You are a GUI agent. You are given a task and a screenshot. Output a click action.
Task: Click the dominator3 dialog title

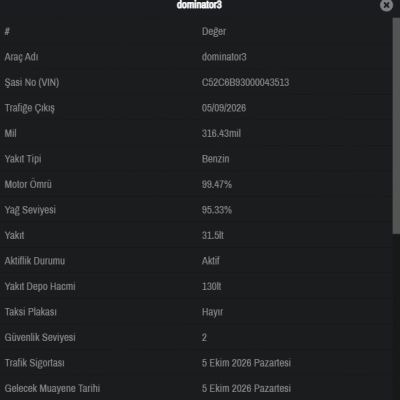pos(199,5)
